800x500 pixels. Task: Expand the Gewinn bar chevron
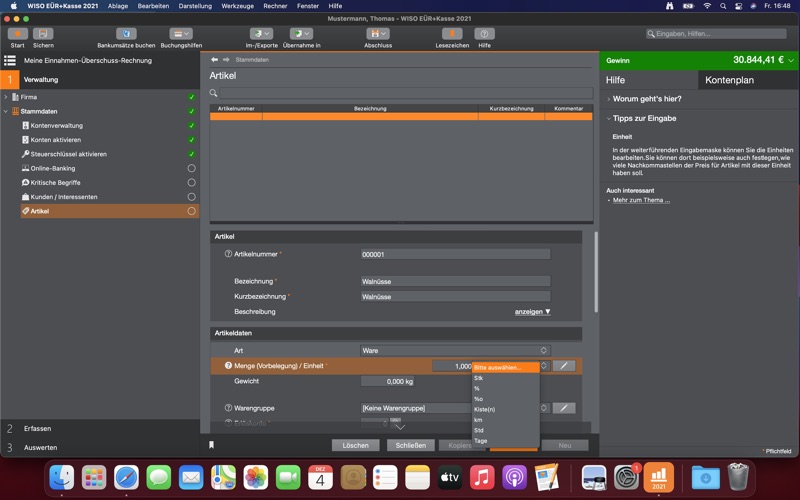click(x=791, y=60)
